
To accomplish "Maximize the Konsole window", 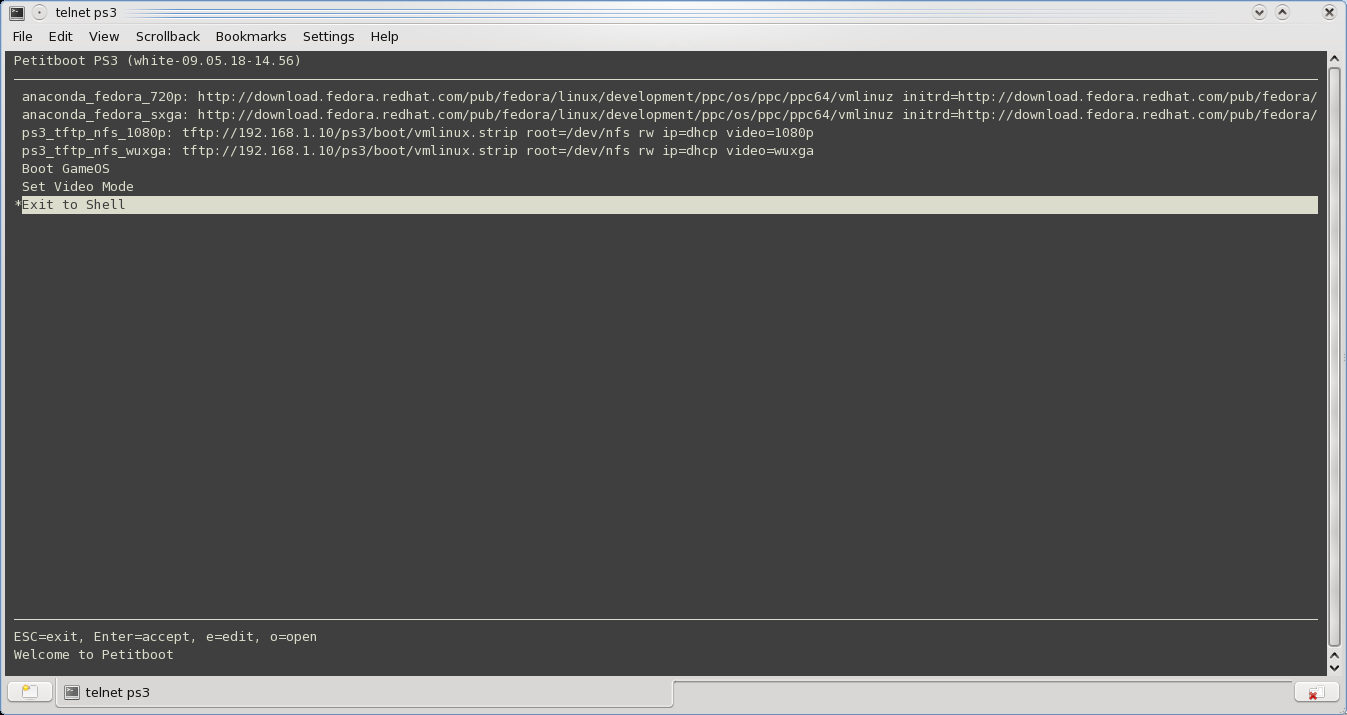I will 1282,12.
